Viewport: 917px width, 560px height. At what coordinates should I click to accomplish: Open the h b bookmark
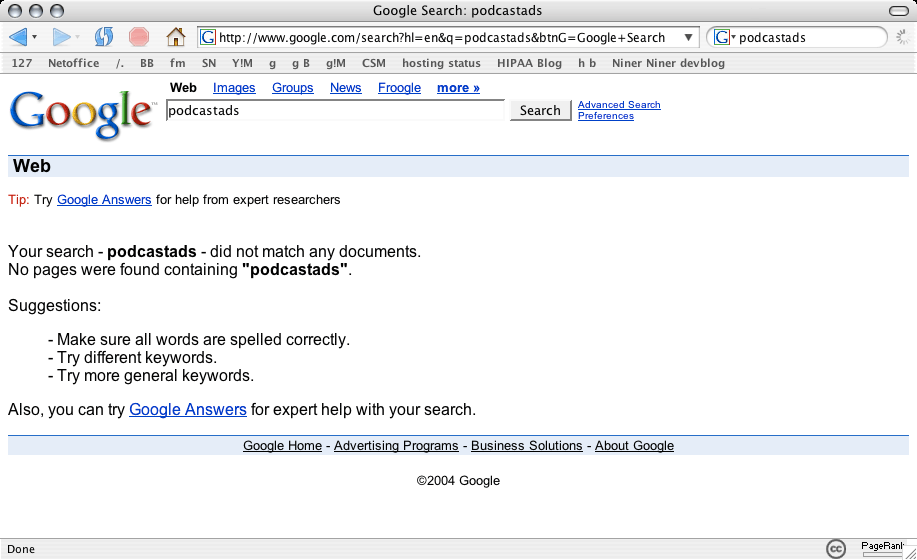(587, 63)
